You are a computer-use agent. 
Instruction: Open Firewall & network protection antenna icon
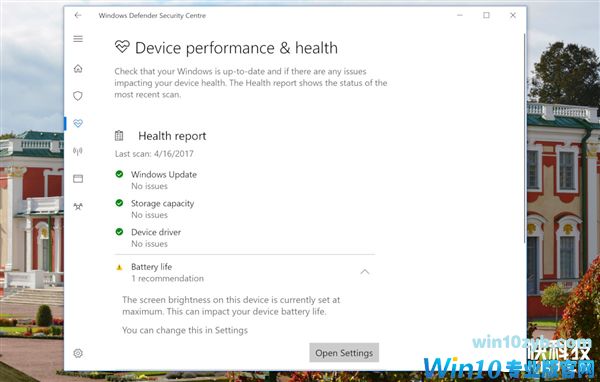[78, 151]
